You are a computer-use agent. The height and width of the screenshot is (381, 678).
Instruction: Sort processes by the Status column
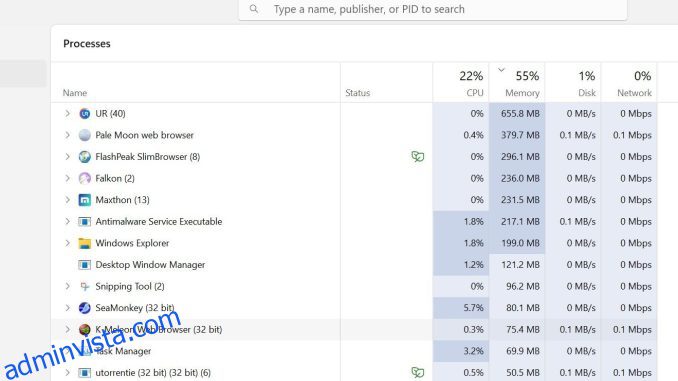[x=358, y=93]
